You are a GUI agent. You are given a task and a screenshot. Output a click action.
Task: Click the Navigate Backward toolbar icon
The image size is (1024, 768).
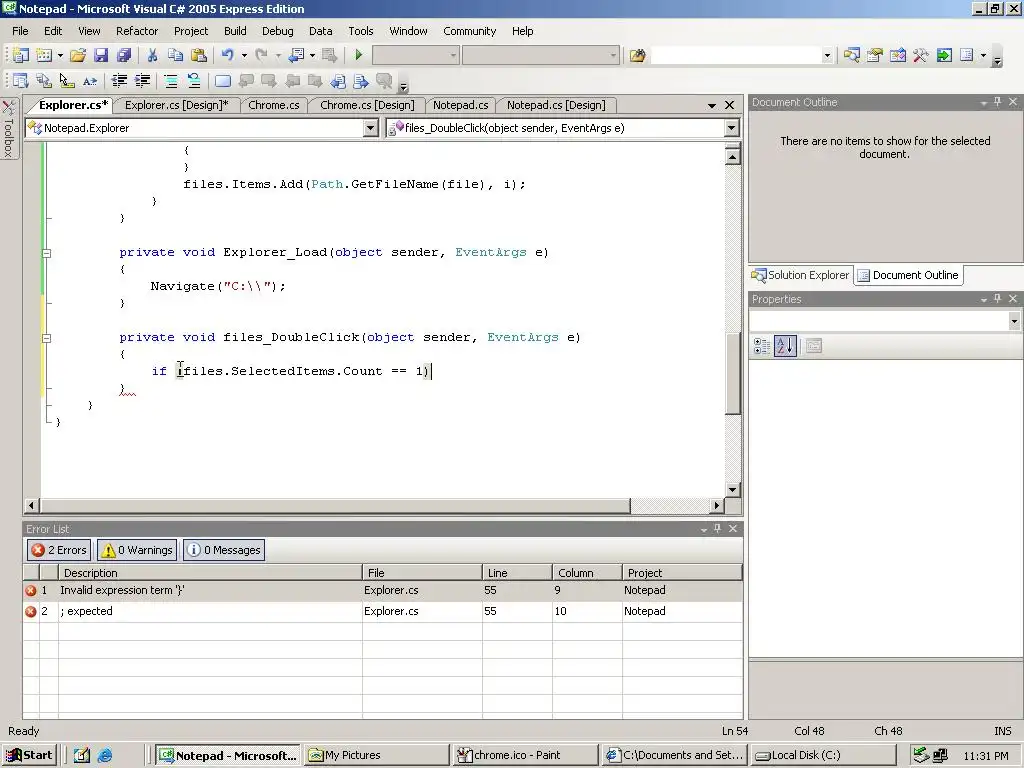pyautogui.click(x=296, y=56)
